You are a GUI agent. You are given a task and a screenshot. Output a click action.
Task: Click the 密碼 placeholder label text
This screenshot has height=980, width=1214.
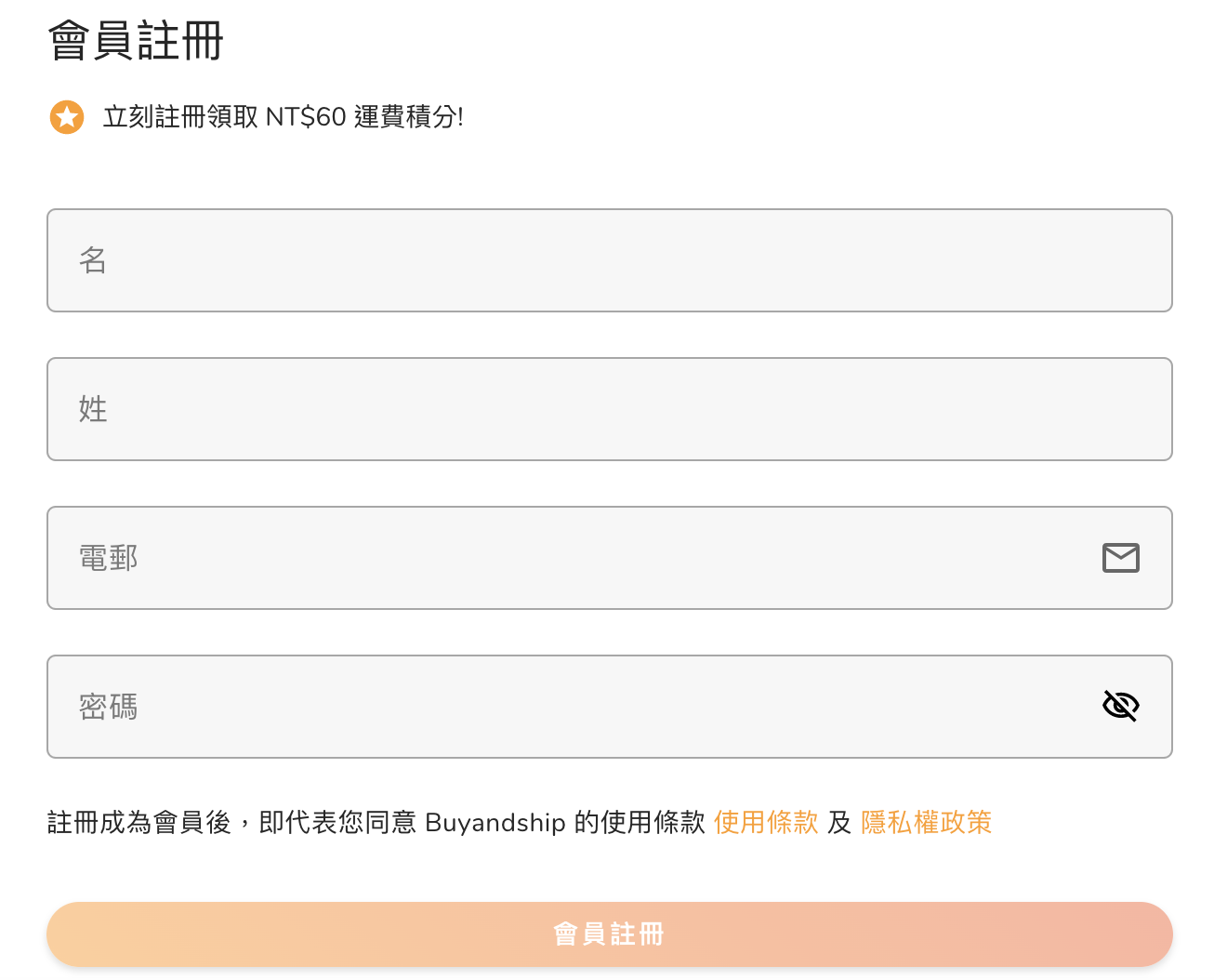tap(109, 707)
